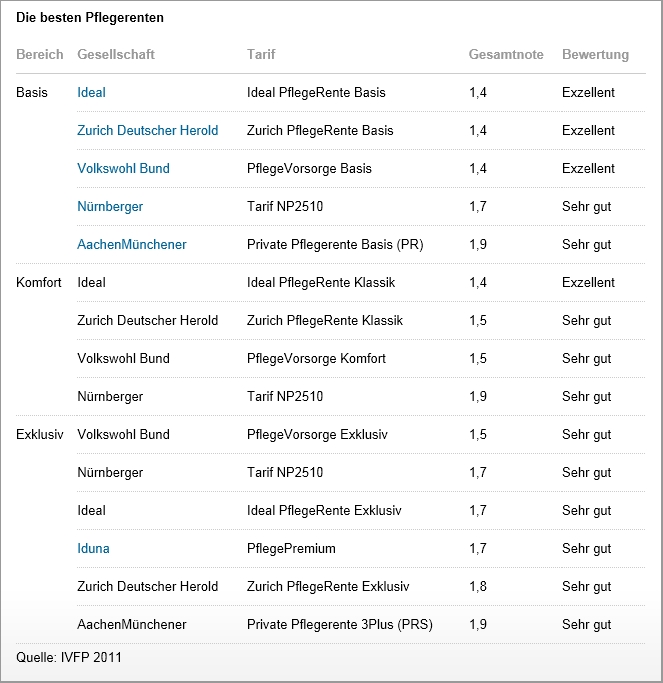This screenshot has height=683, width=663.
Task: Open the AachenMünchener link
Action: (132, 244)
